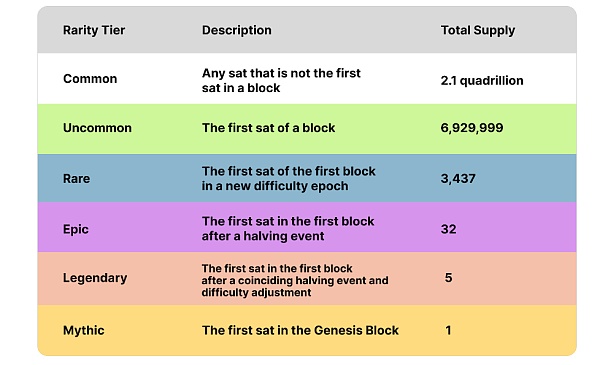Screen dimensions: 600x365
Task: Click the Rarity Tier column header
Action: [94, 30]
